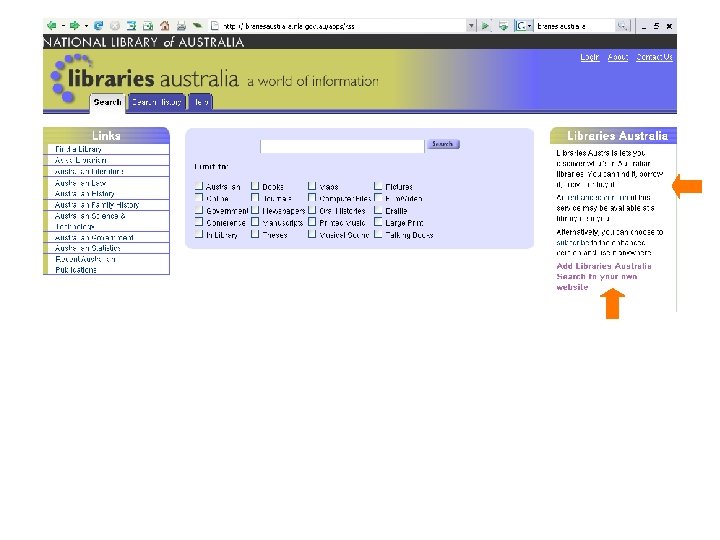Open the Australian Statistics link
The width and height of the screenshot is (720, 540).
pyautogui.click(x=87, y=248)
